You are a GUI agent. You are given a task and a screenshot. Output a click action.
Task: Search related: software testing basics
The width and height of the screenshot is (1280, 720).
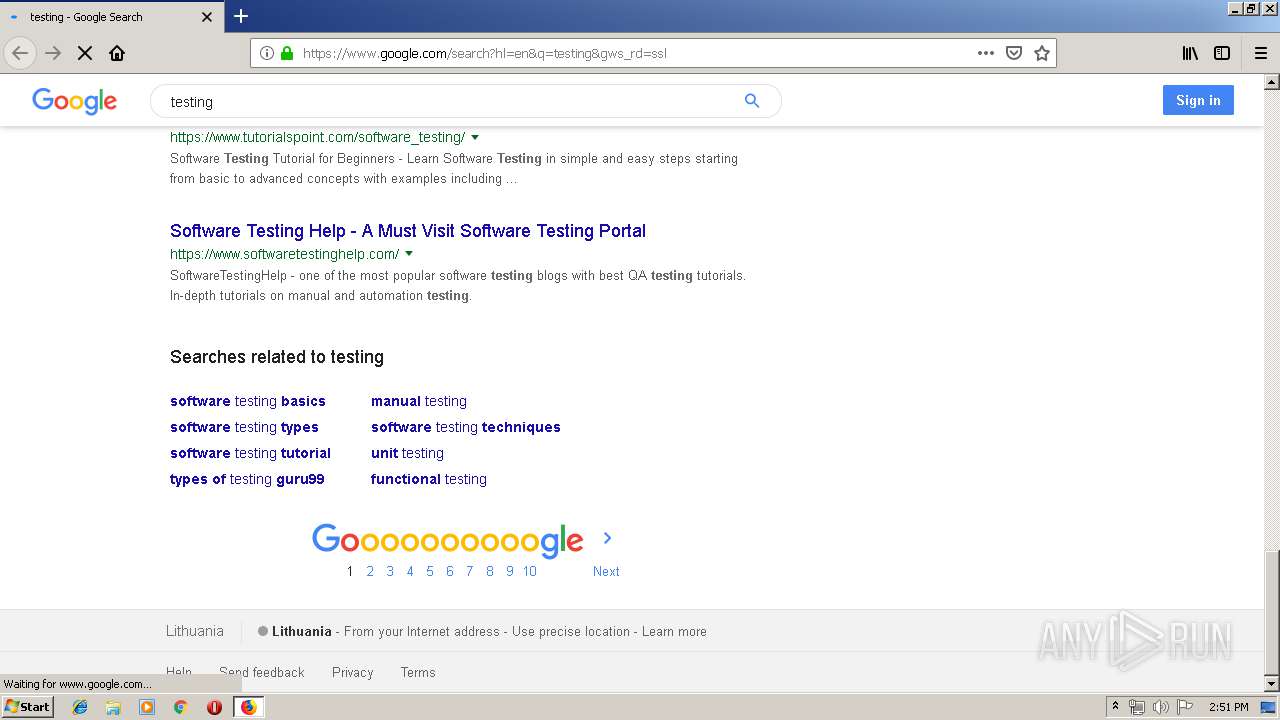point(248,401)
